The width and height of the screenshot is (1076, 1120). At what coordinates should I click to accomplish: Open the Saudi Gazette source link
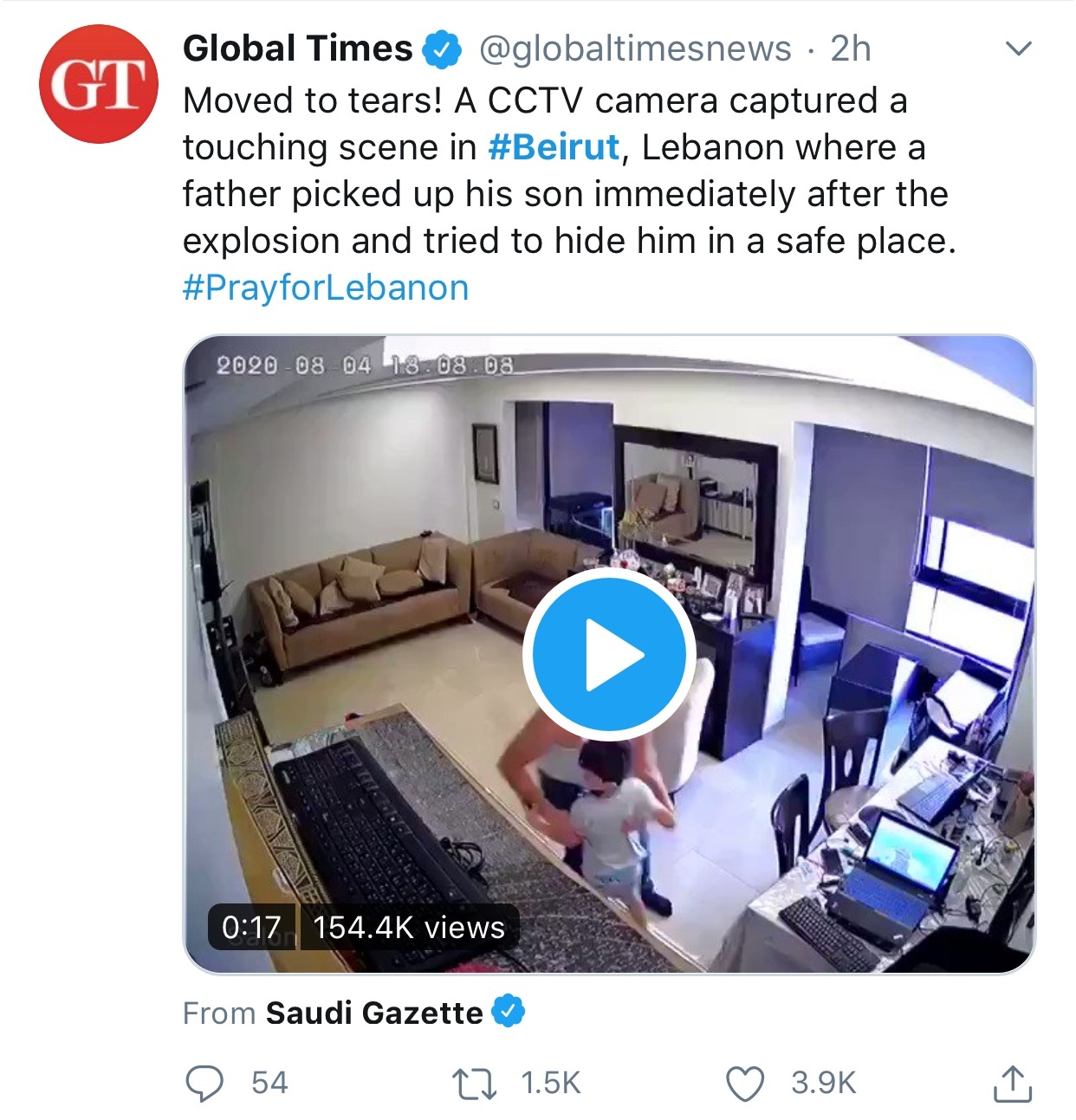tap(374, 1013)
